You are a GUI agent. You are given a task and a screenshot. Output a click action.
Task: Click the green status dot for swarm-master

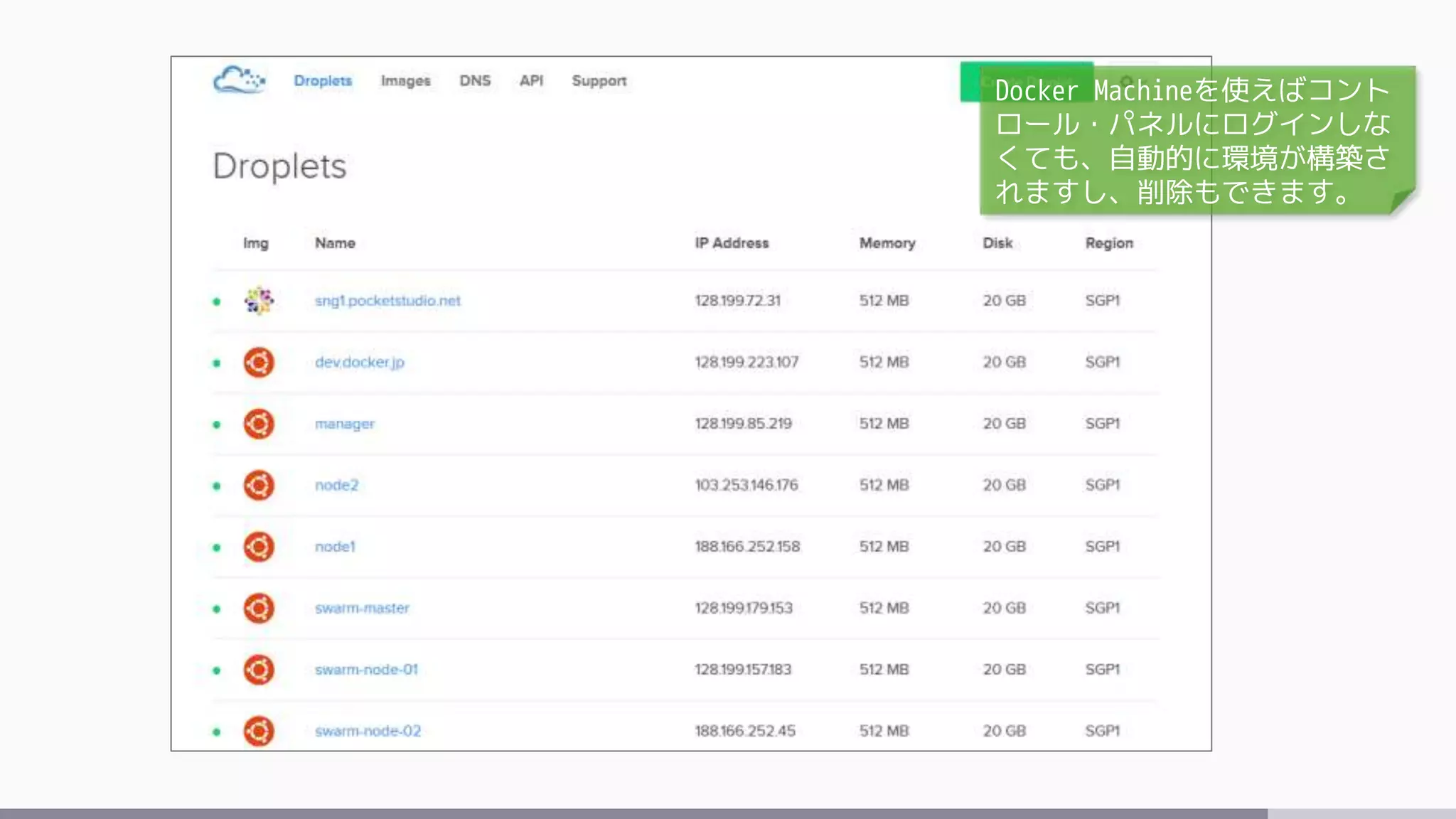(217, 609)
